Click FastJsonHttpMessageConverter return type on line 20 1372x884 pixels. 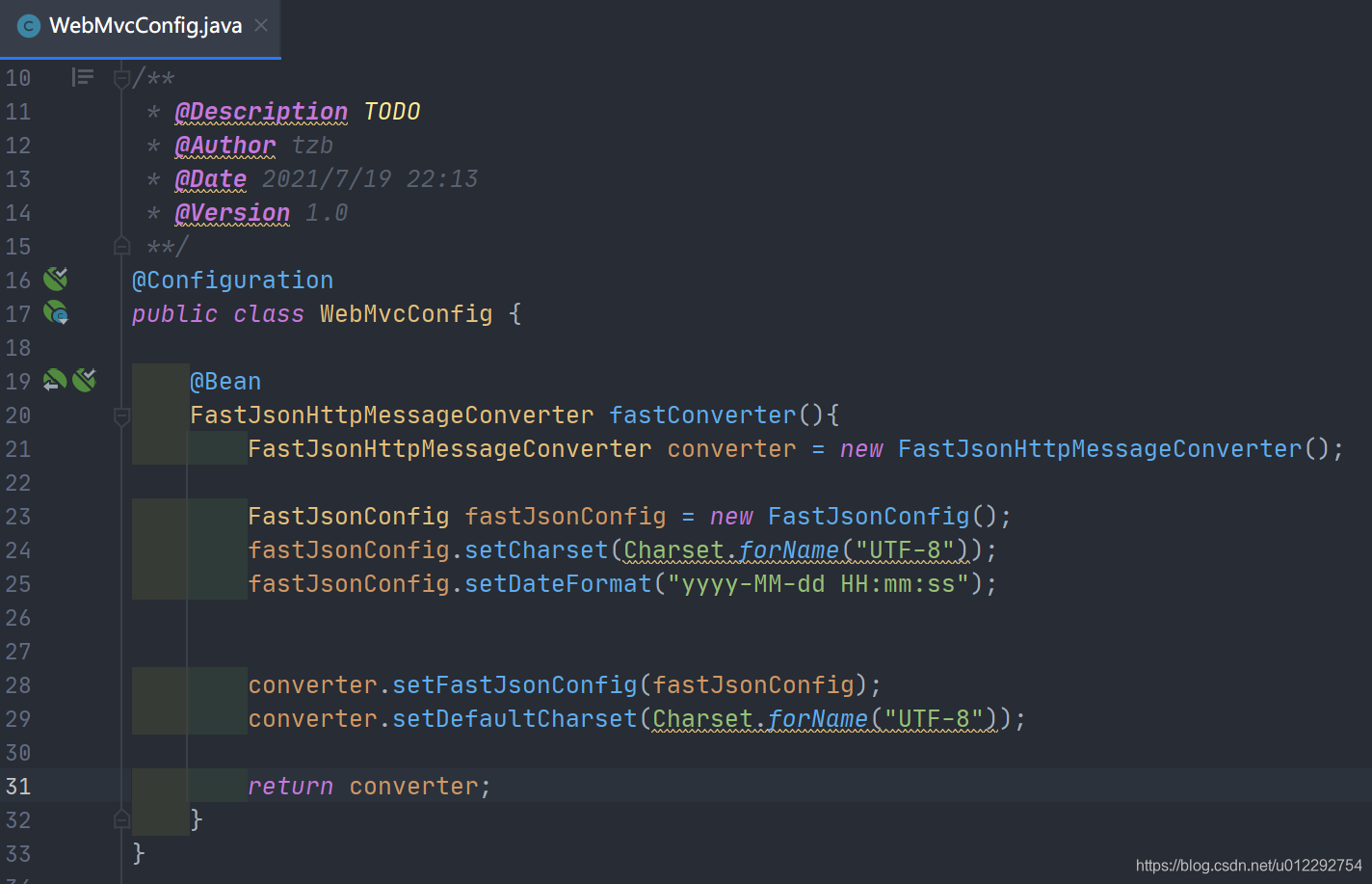(392, 415)
